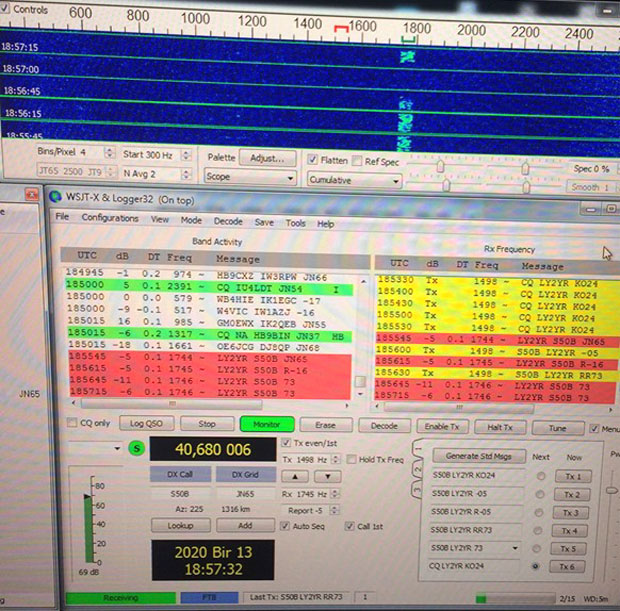Click the Enable Tx button
Image resolution: width=620 pixels, height=611 pixels.
pyautogui.click(x=442, y=427)
